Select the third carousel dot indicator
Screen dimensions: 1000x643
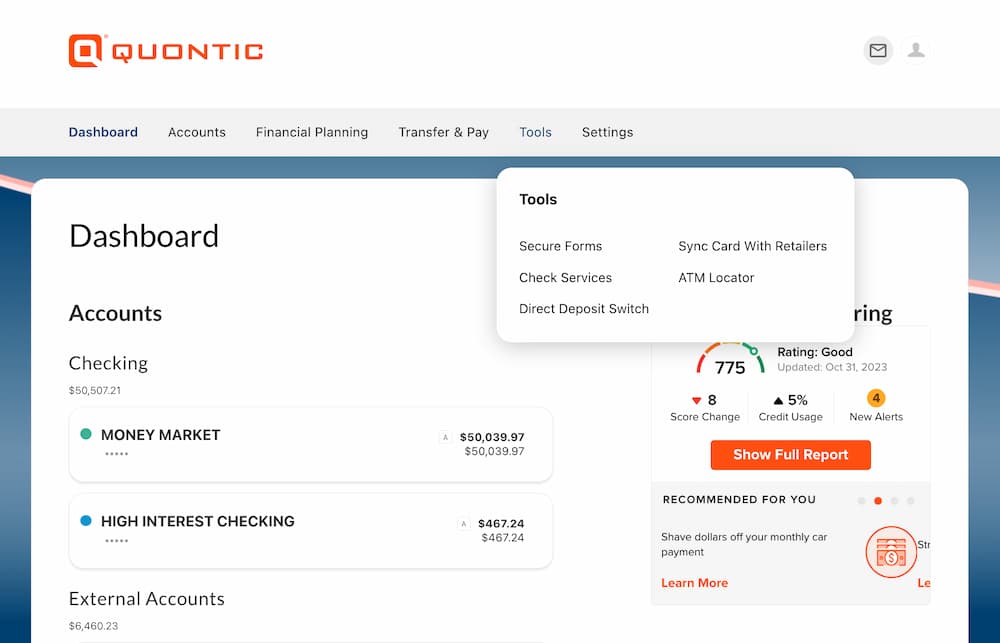[894, 501]
